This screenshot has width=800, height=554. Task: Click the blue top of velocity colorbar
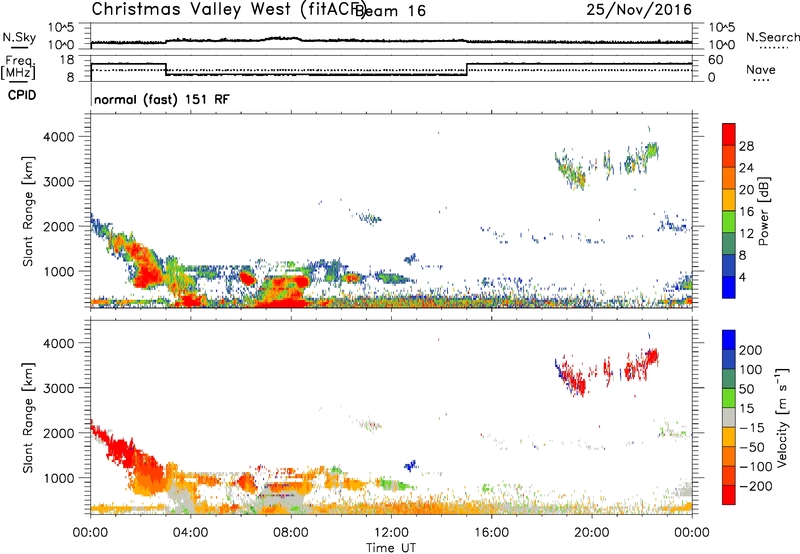click(x=729, y=340)
